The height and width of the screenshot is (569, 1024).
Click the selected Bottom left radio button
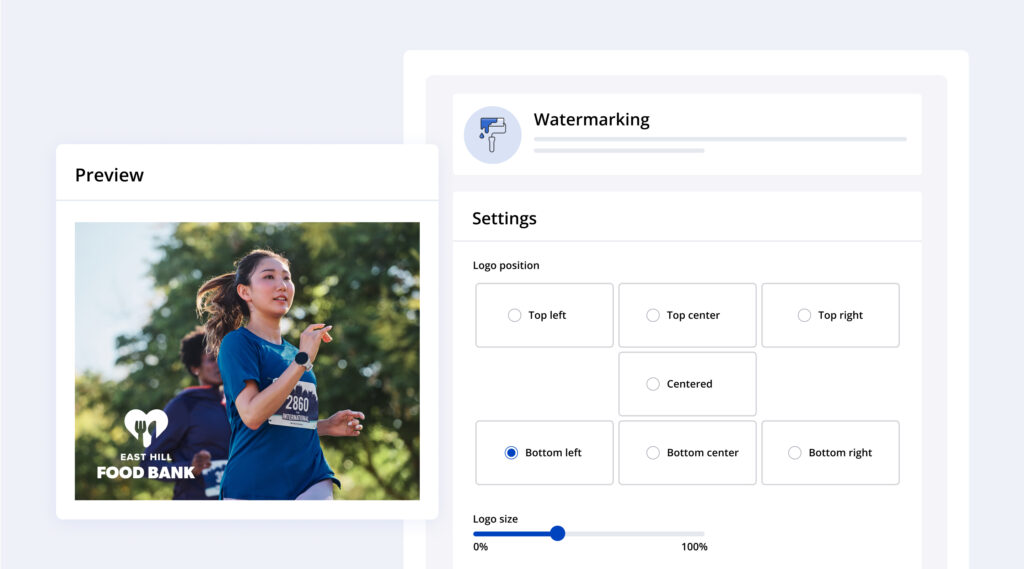pyautogui.click(x=512, y=453)
